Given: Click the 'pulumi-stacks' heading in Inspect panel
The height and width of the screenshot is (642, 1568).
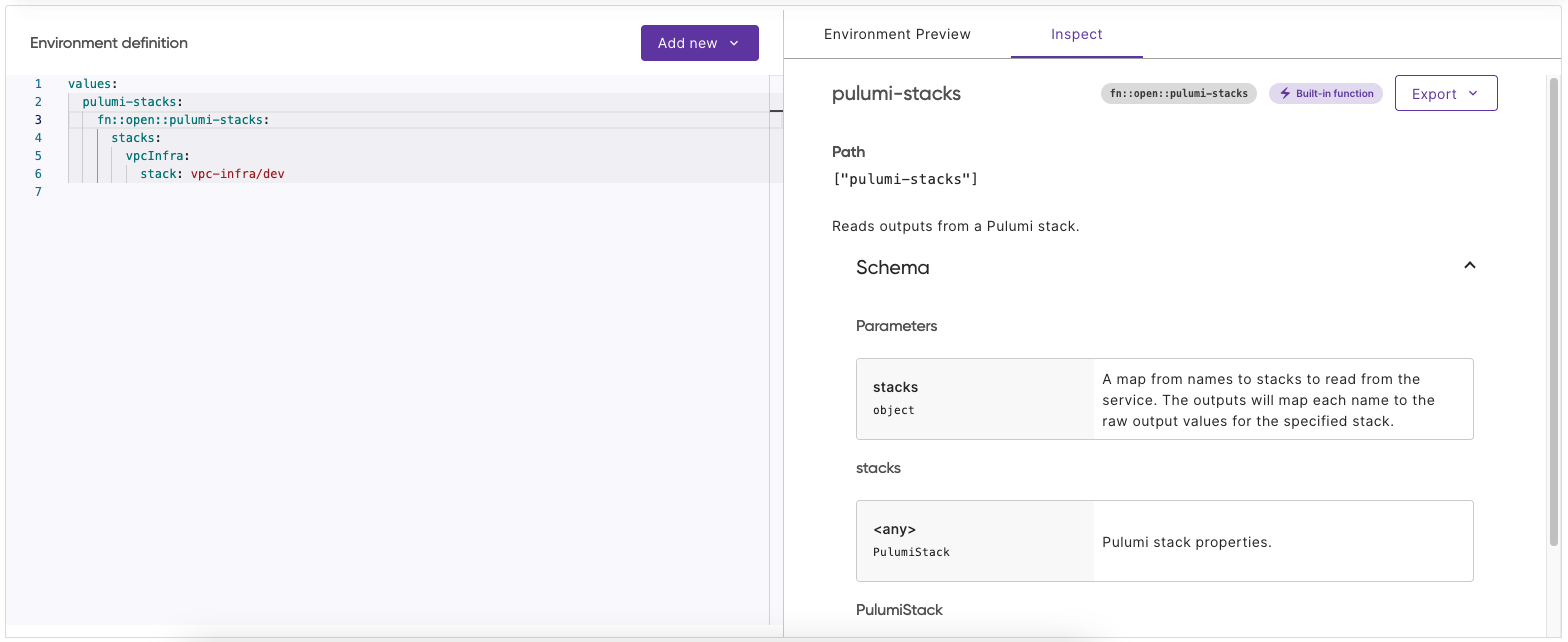Looking at the screenshot, I should [x=896, y=94].
